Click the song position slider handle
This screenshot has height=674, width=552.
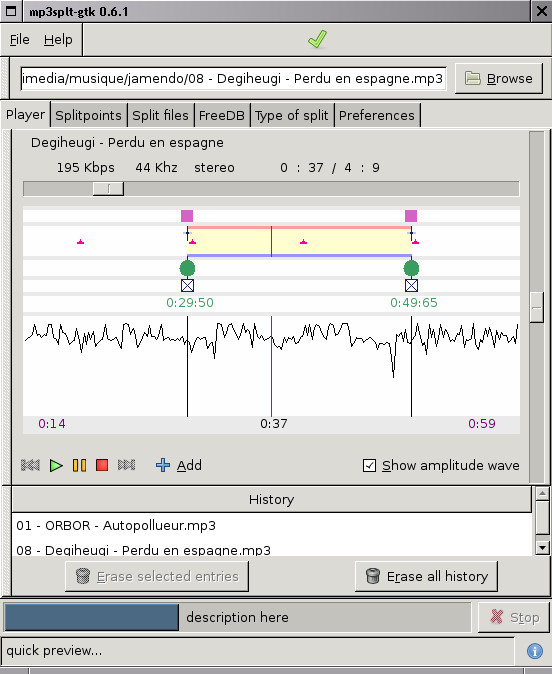coord(108,189)
